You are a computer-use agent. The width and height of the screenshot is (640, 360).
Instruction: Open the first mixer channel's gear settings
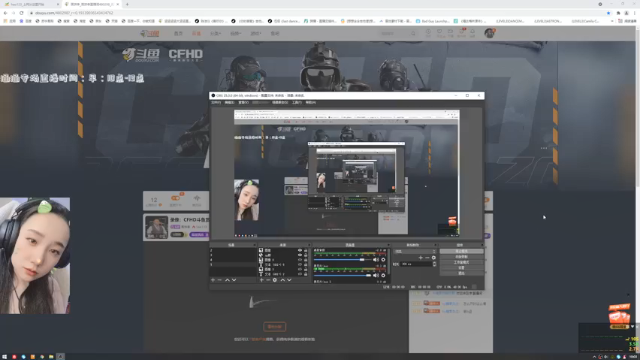tap(383, 260)
